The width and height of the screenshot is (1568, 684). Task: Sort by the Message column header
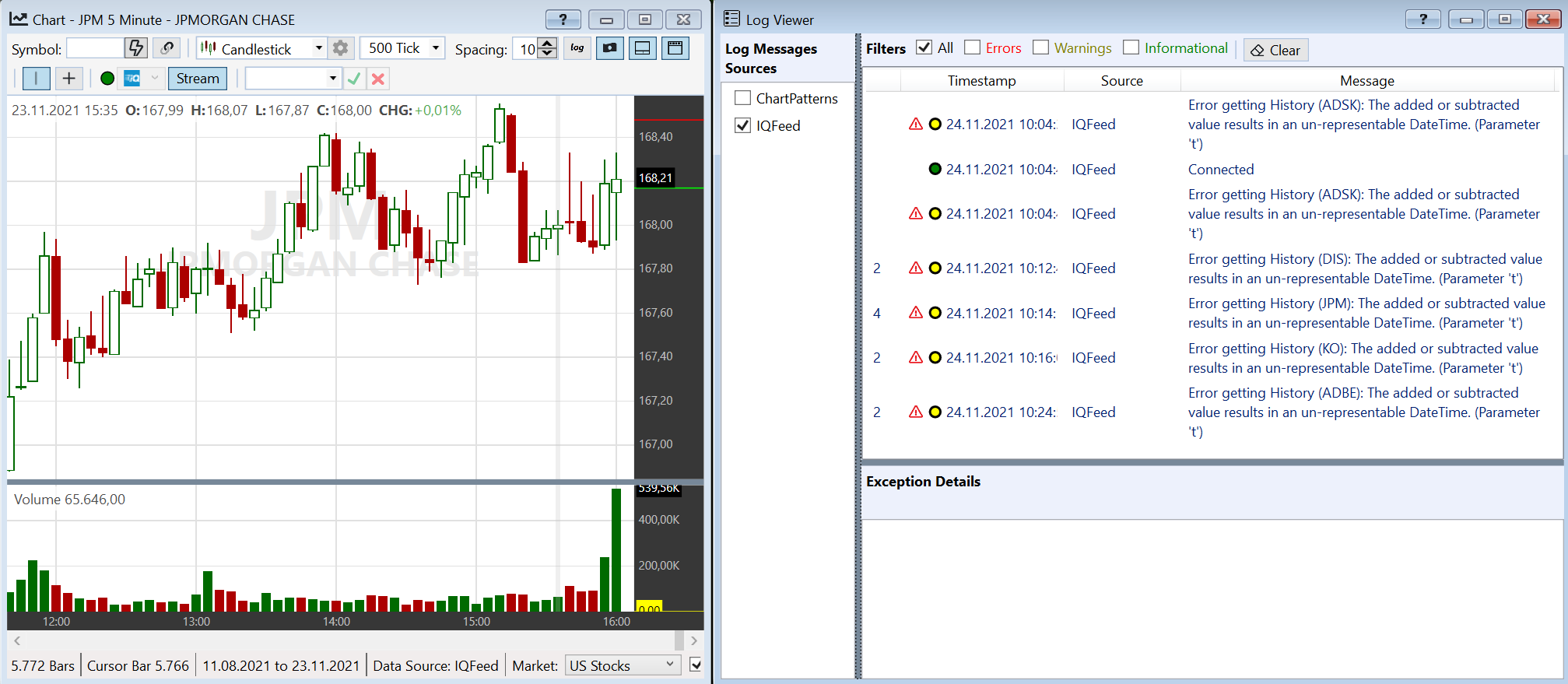coord(1367,80)
